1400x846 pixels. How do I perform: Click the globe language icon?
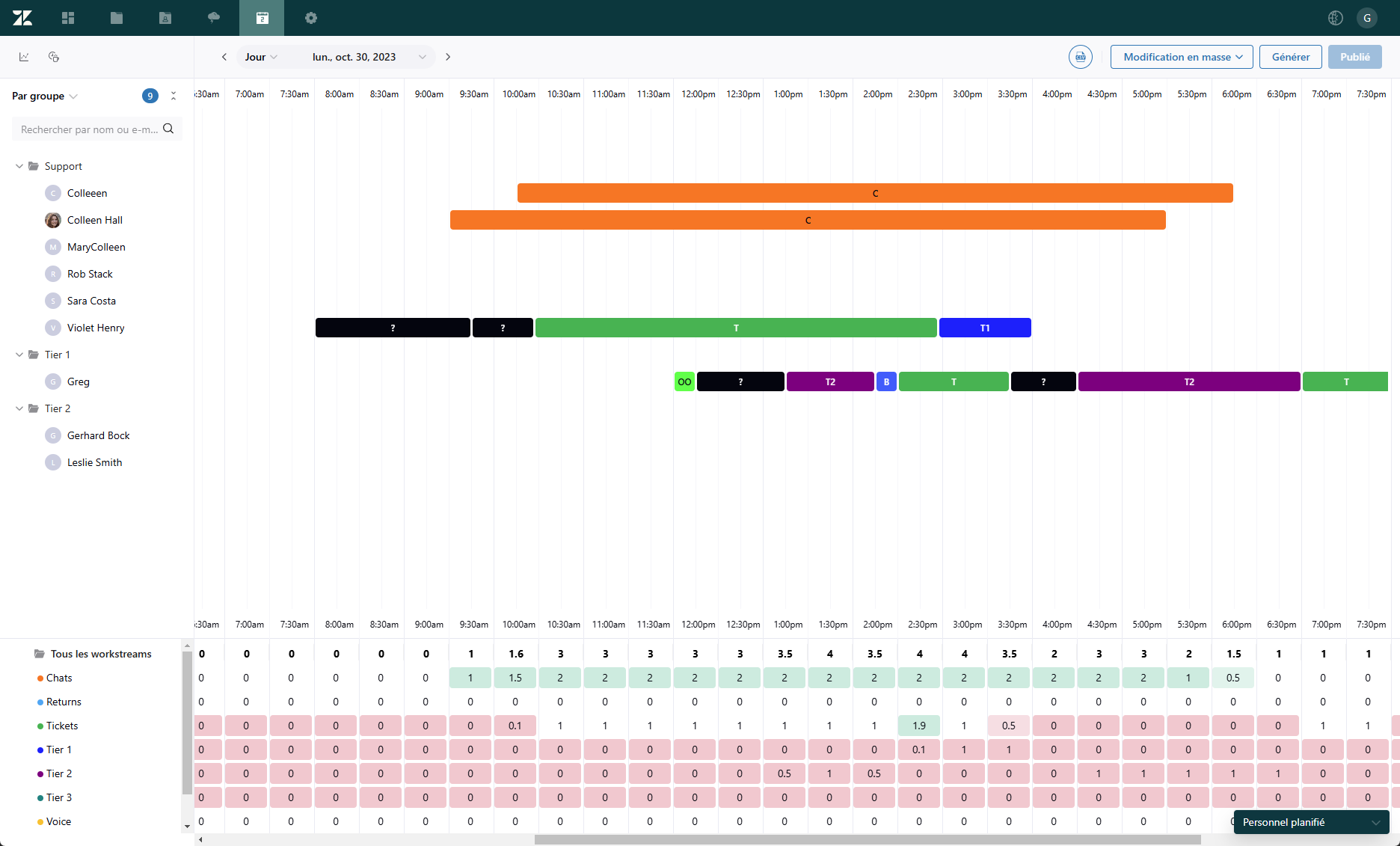tap(1336, 18)
